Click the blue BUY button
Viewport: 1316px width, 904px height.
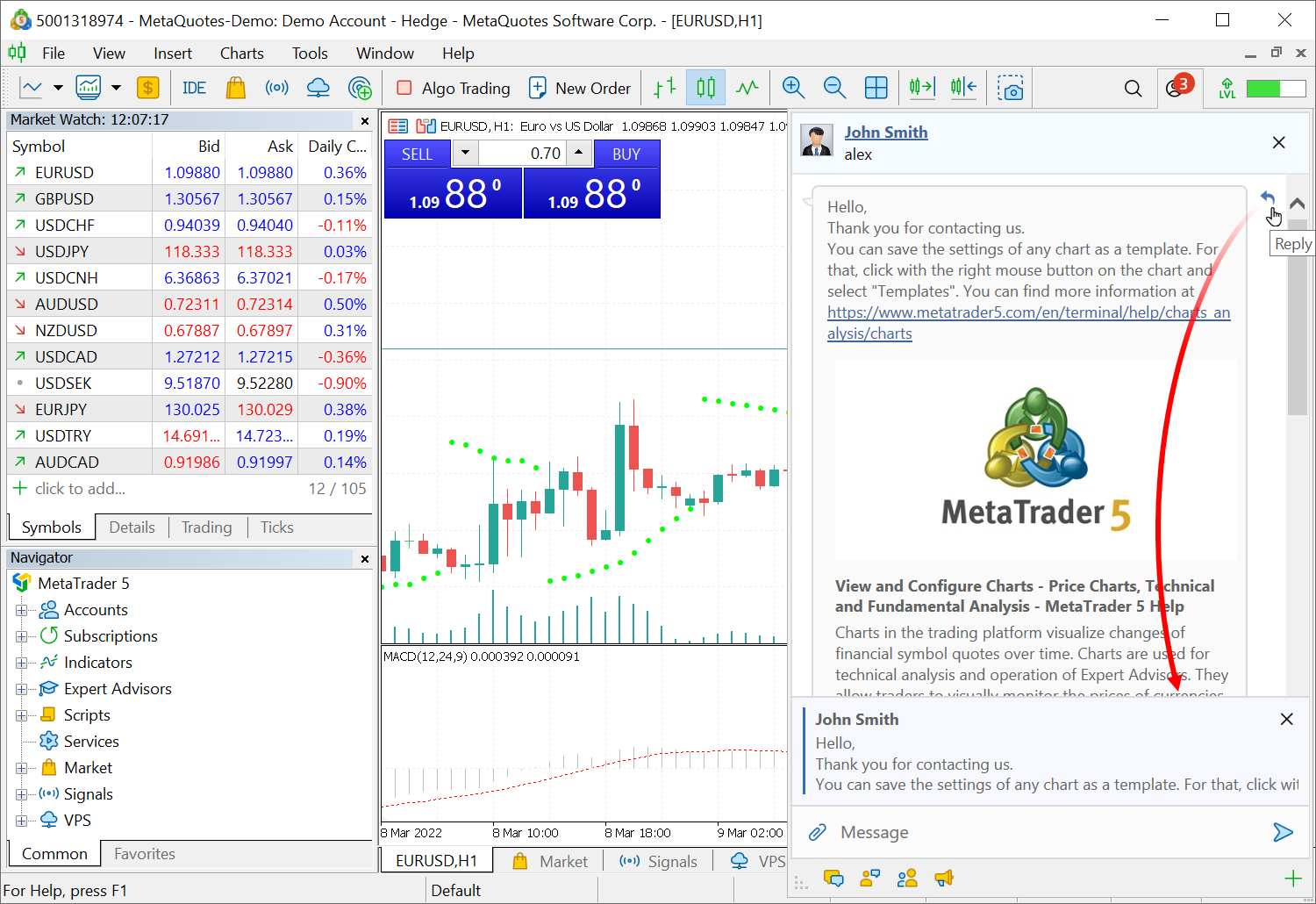[626, 154]
